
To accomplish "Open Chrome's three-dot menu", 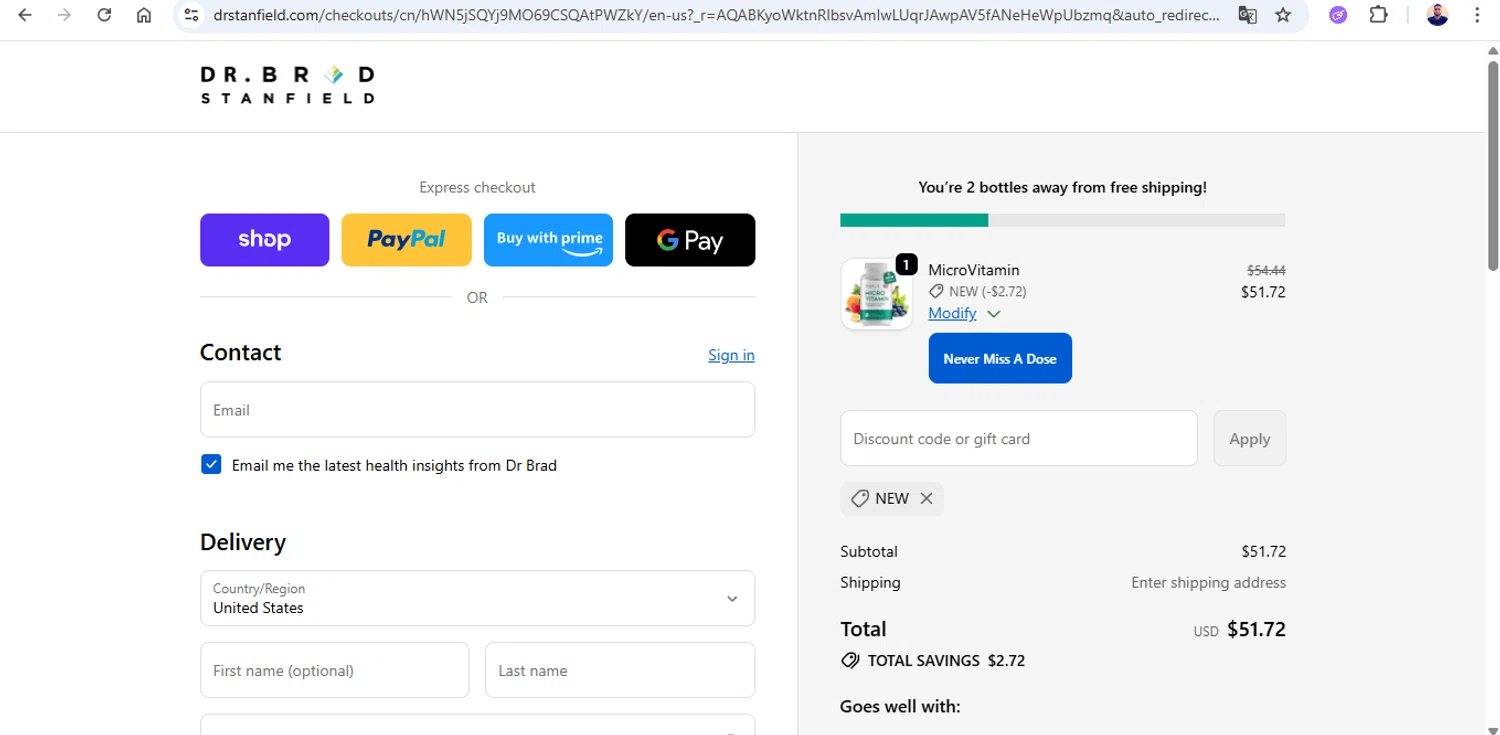I will pos(1477,15).
